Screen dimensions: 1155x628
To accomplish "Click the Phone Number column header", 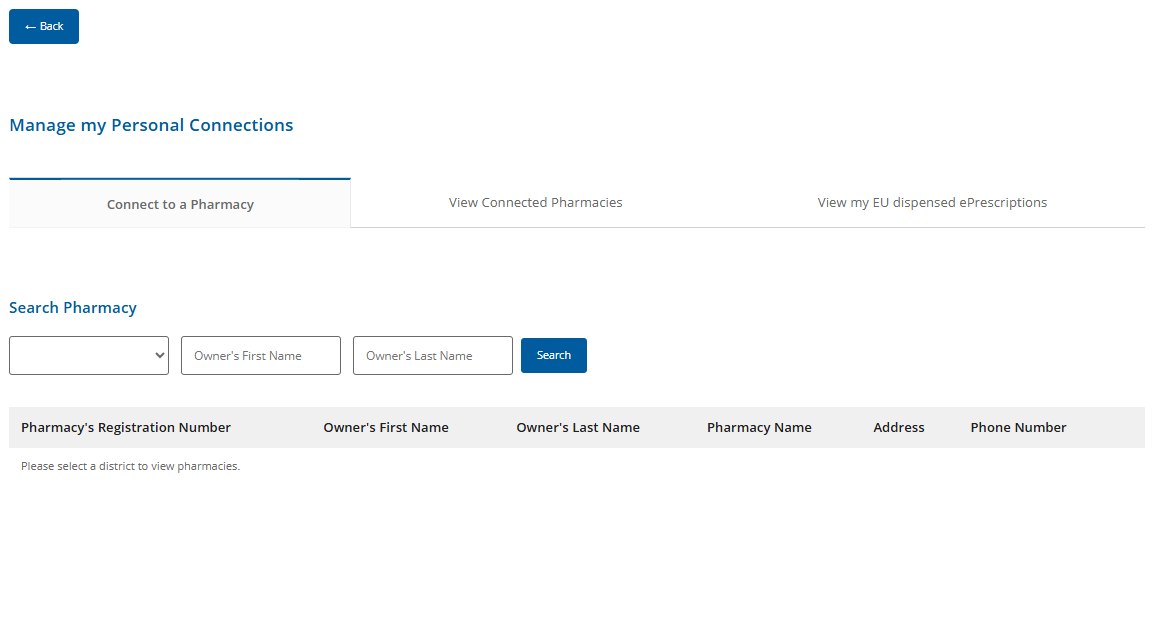I will [1018, 428].
